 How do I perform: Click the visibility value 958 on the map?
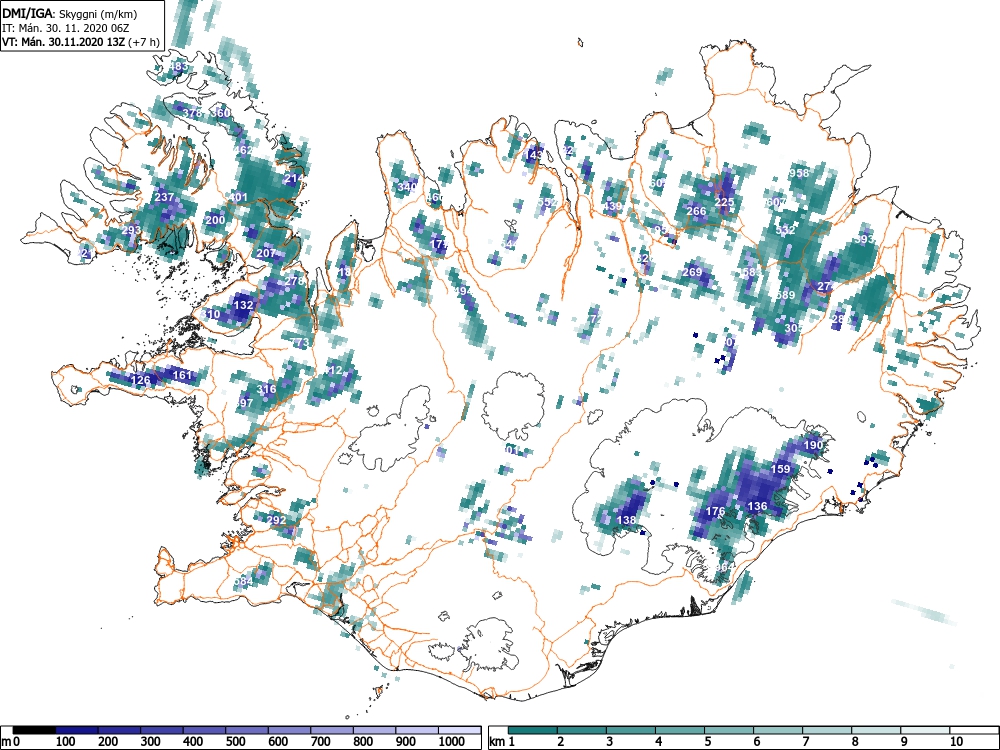pos(798,173)
